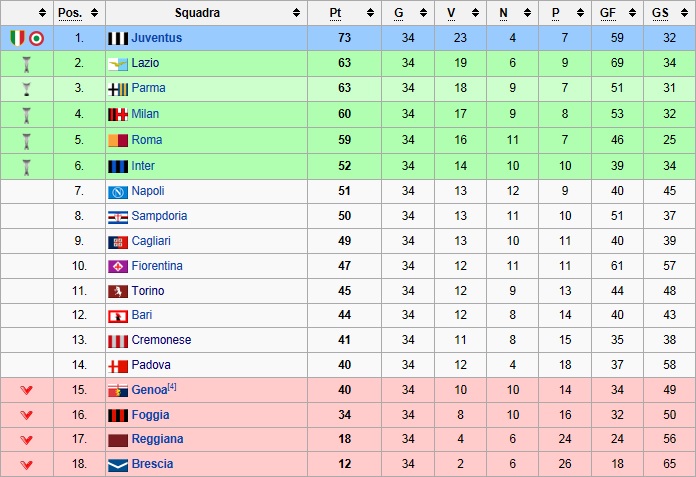Open the Juventus team link
The image size is (696, 477).
point(156,38)
